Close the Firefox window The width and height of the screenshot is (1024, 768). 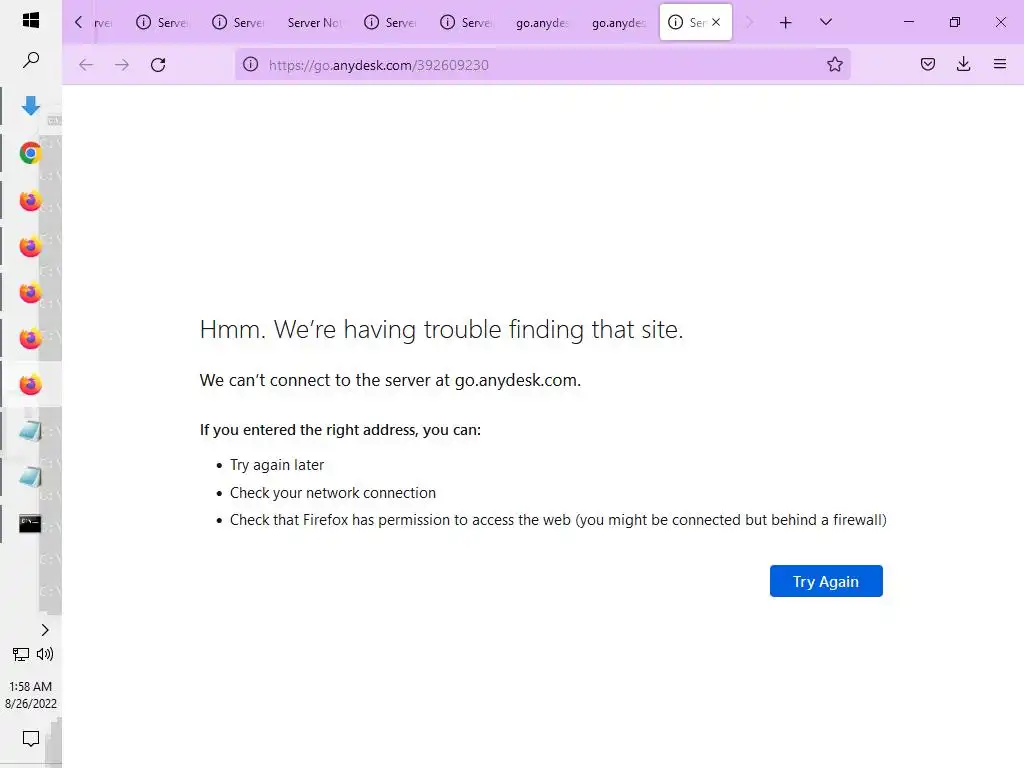click(x=1000, y=22)
